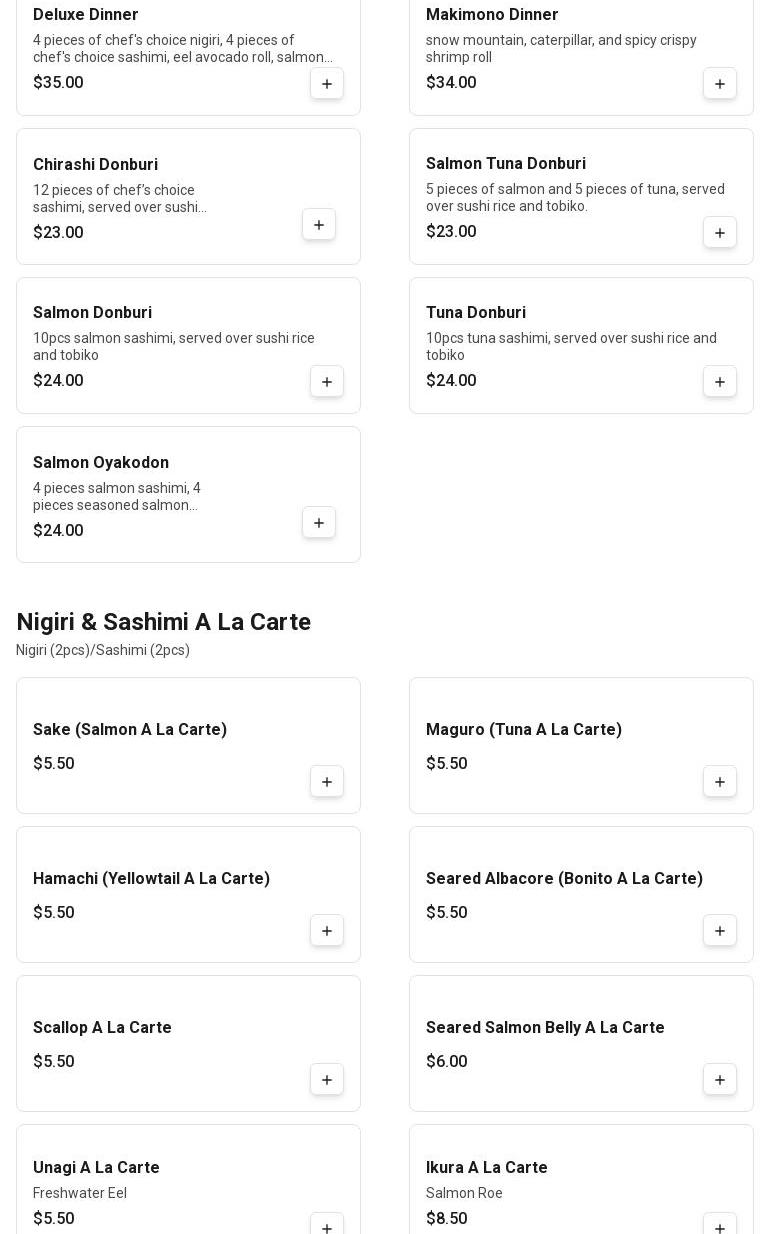Add Salmon Donburi to order
This screenshot has height=1234, width=770.
(x=327, y=382)
